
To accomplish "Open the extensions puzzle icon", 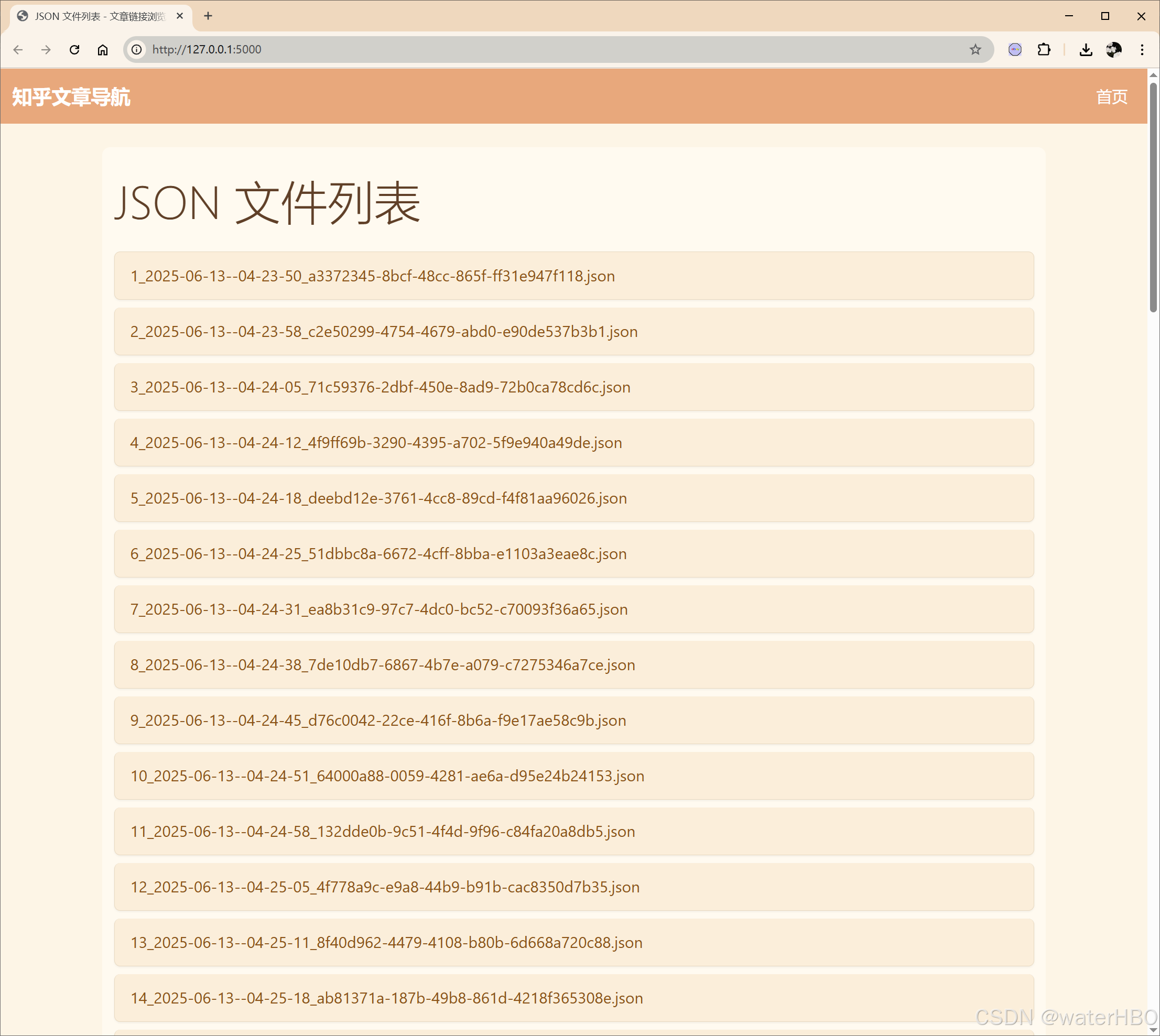I will pyautogui.click(x=1044, y=50).
